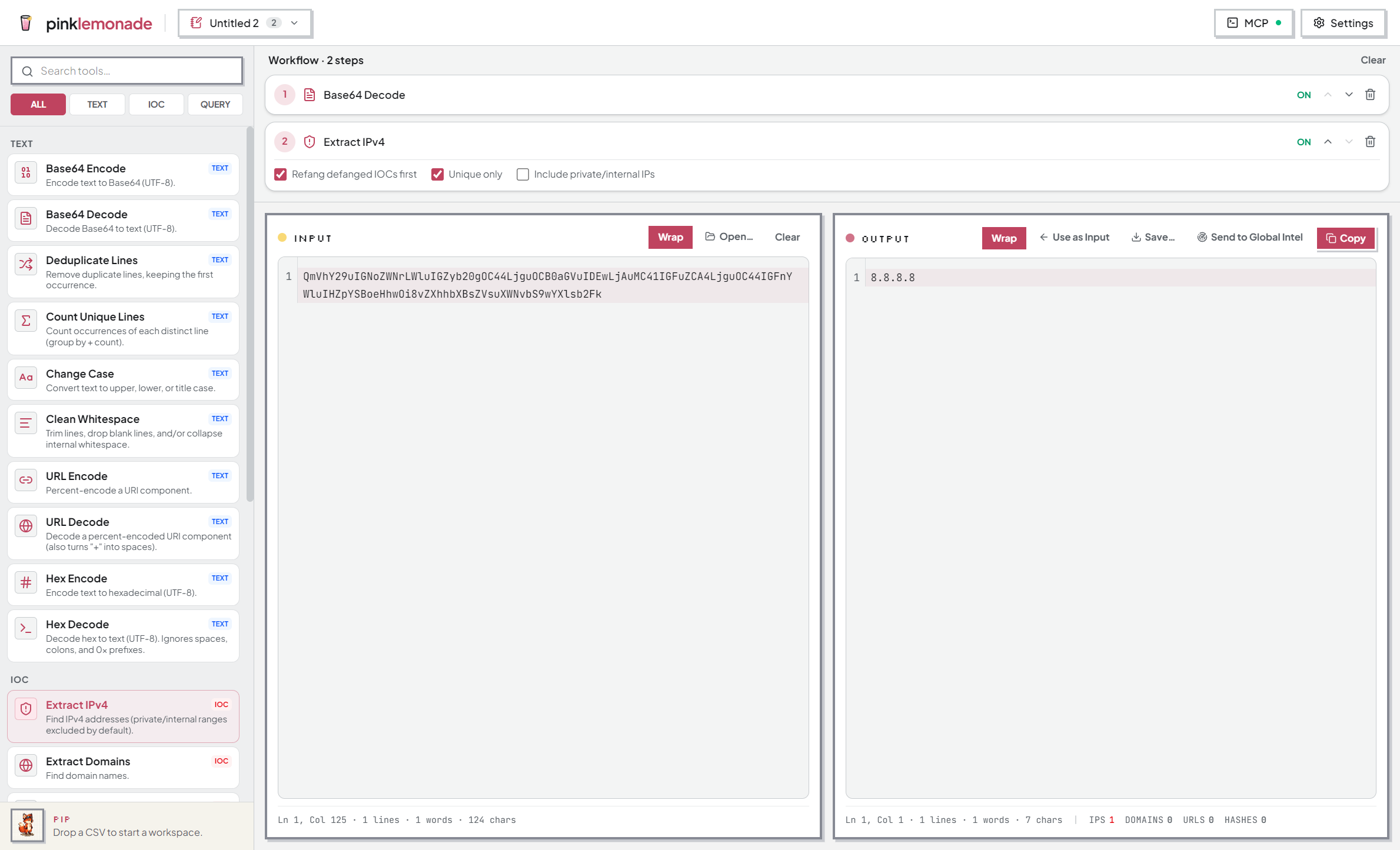
Task: Clear the workflow steps
Action: pyautogui.click(x=1373, y=60)
